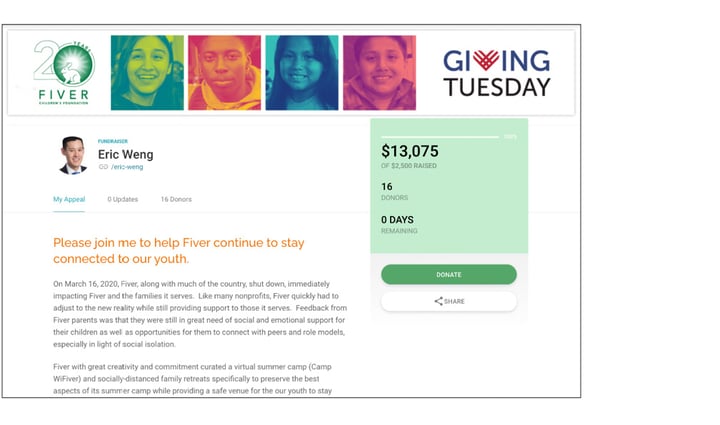Open Eric Weng's profile photo
The width and height of the screenshot is (720, 425).
point(73,155)
